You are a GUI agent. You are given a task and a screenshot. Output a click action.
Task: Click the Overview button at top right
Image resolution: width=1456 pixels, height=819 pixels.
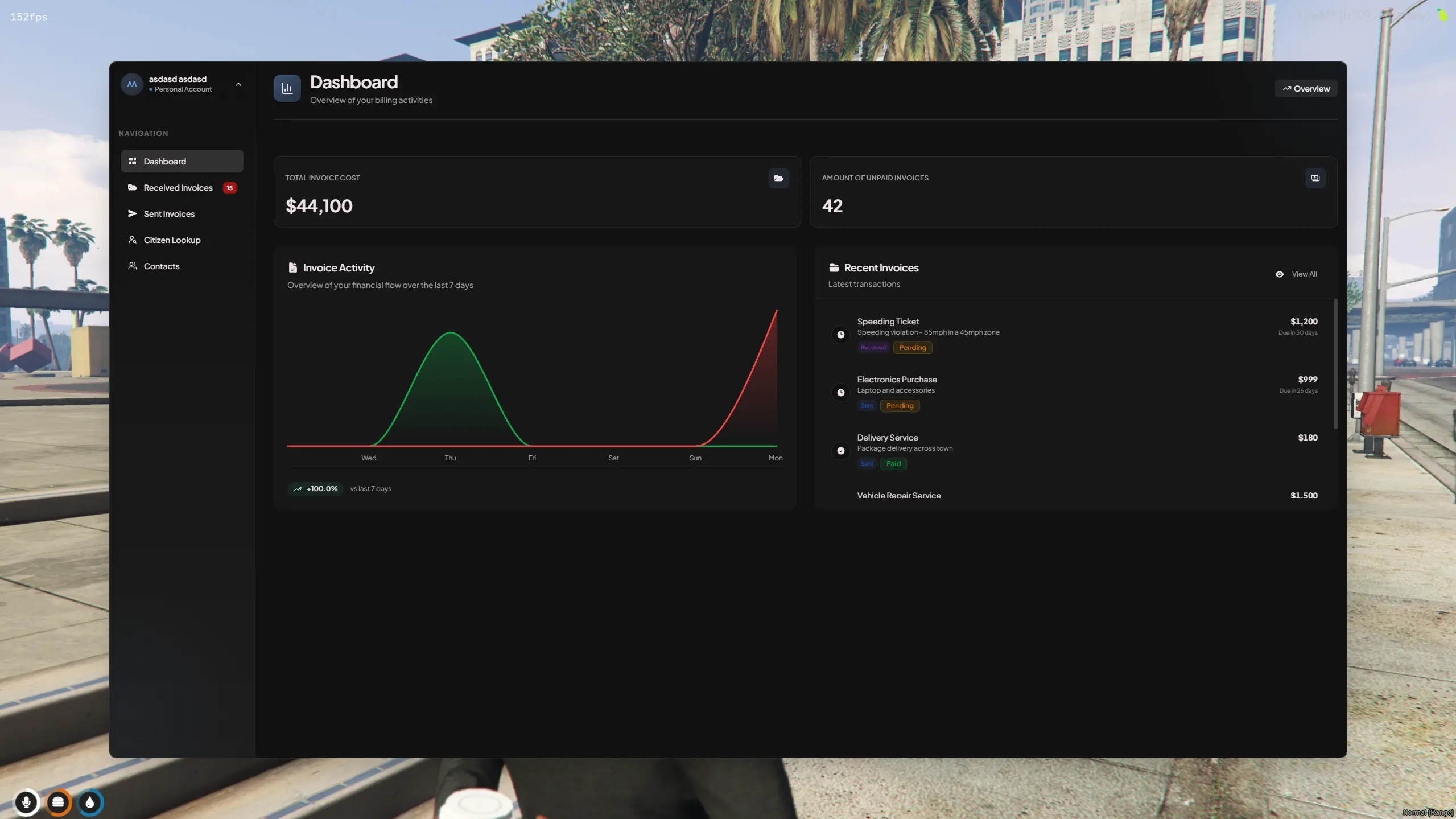pos(1306,88)
